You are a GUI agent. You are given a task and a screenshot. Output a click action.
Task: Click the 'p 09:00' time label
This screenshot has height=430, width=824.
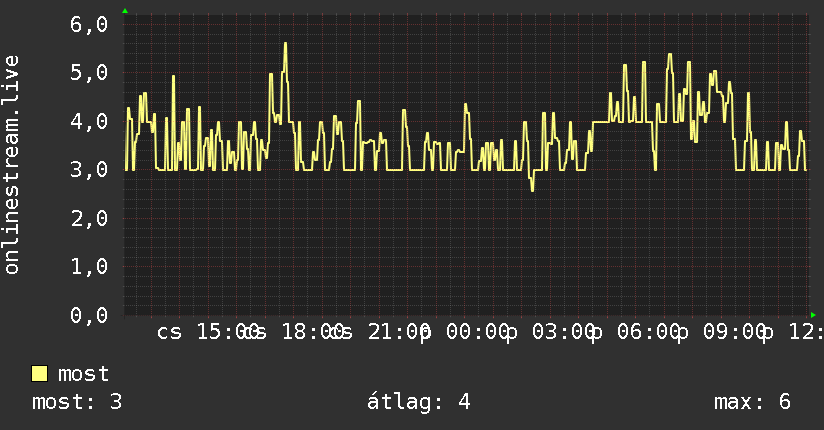point(721,332)
